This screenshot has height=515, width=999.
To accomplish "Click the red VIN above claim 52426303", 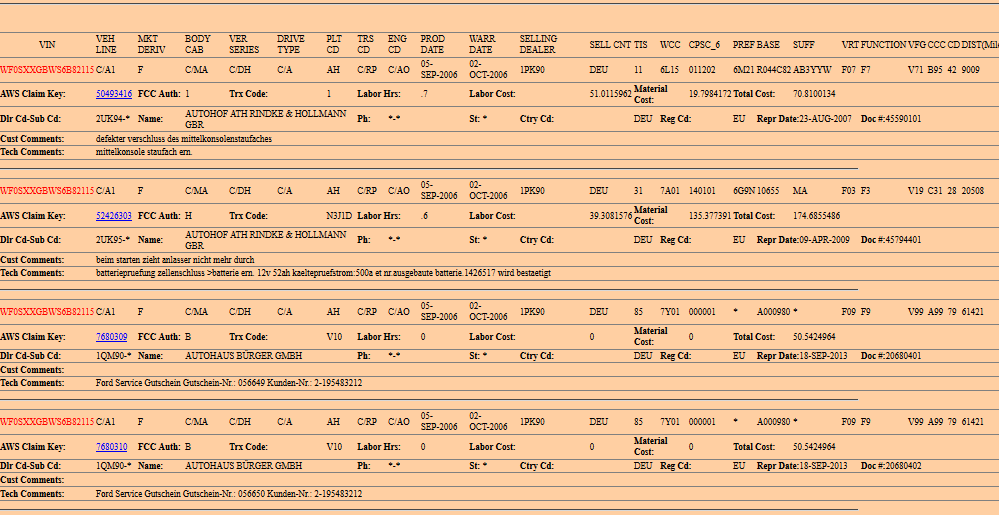I will tap(46, 190).
